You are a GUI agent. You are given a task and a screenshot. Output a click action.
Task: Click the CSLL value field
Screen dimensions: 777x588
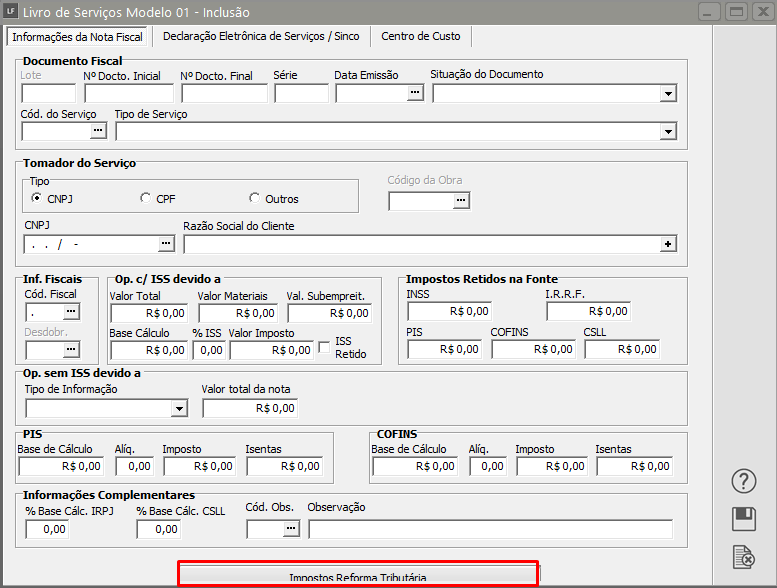click(x=622, y=349)
